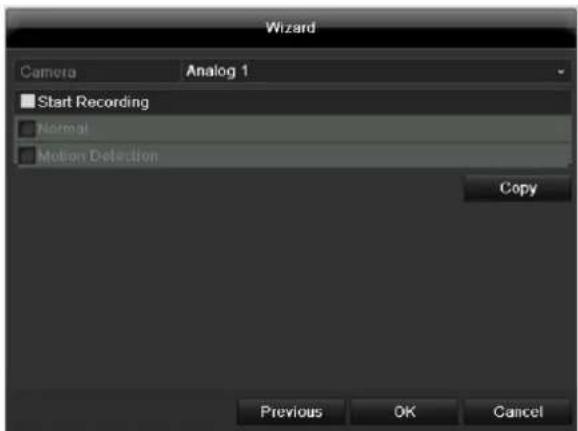Select the Motion Detection row
Screen dimensions: 578x431
(x=293, y=156)
